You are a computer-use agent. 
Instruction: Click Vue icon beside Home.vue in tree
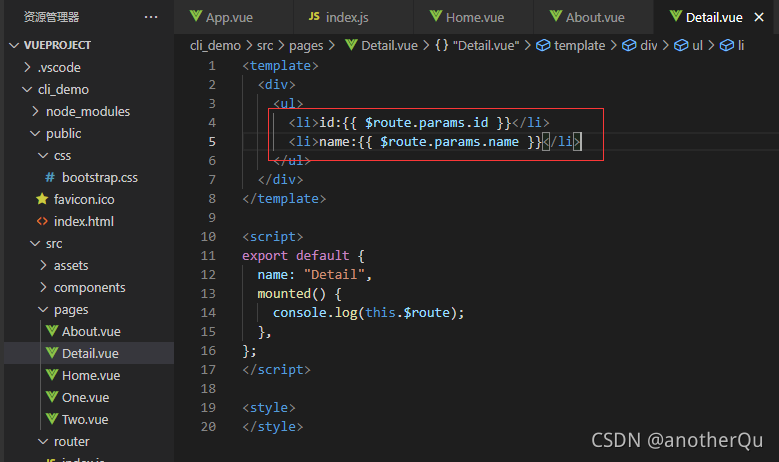(x=52, y=375)
